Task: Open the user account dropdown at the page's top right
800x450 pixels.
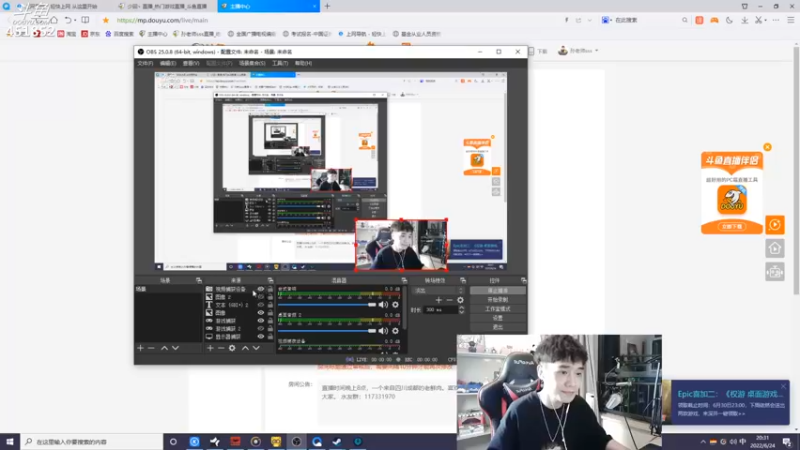Action: [578, 51]
